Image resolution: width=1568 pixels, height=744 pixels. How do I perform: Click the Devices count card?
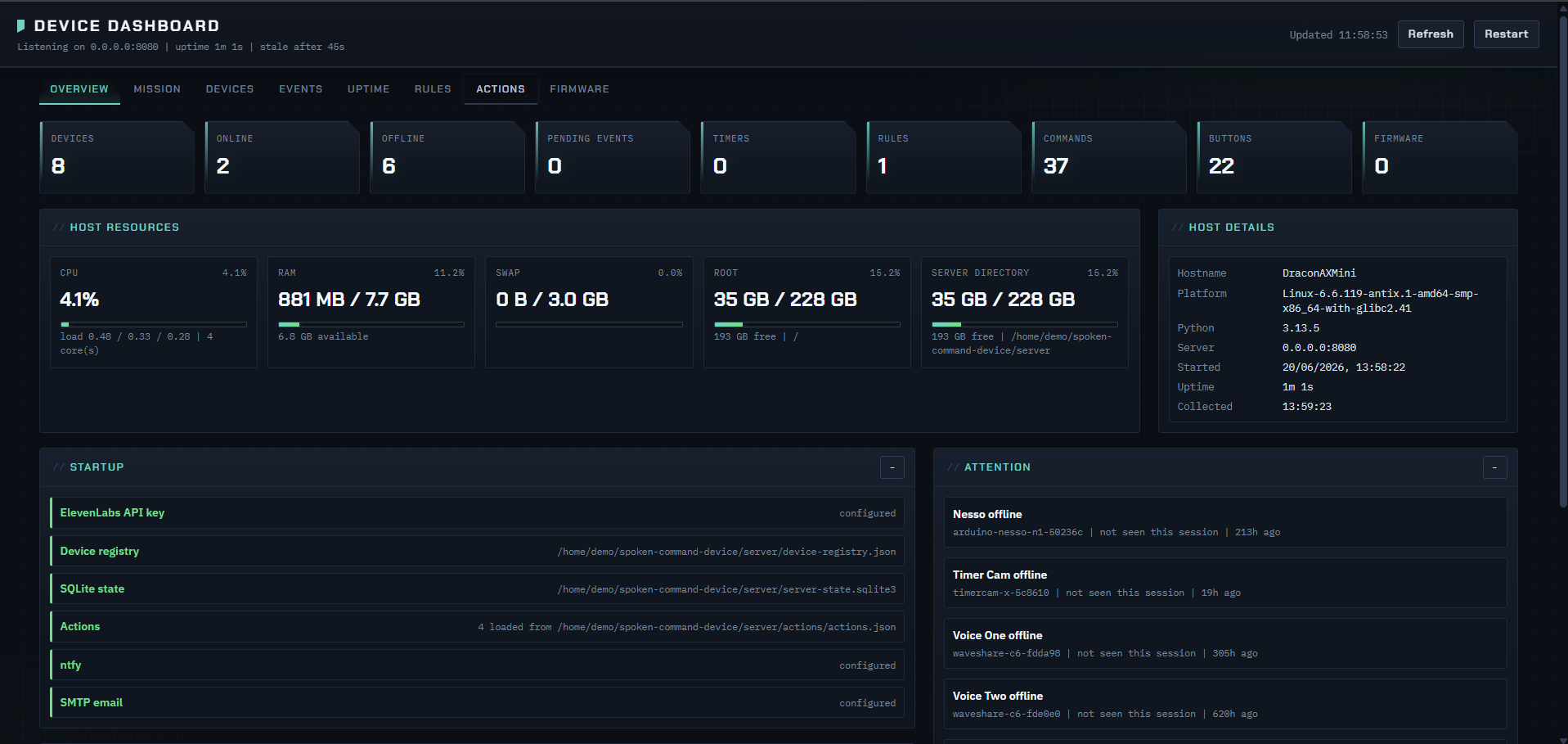(117, 157)
